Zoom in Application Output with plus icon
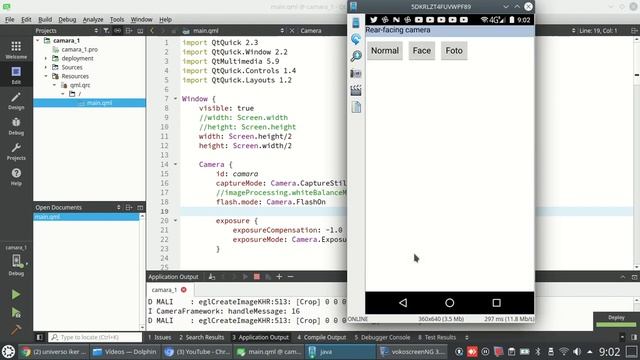Screen dimensions: 640x360 [279, 277]
